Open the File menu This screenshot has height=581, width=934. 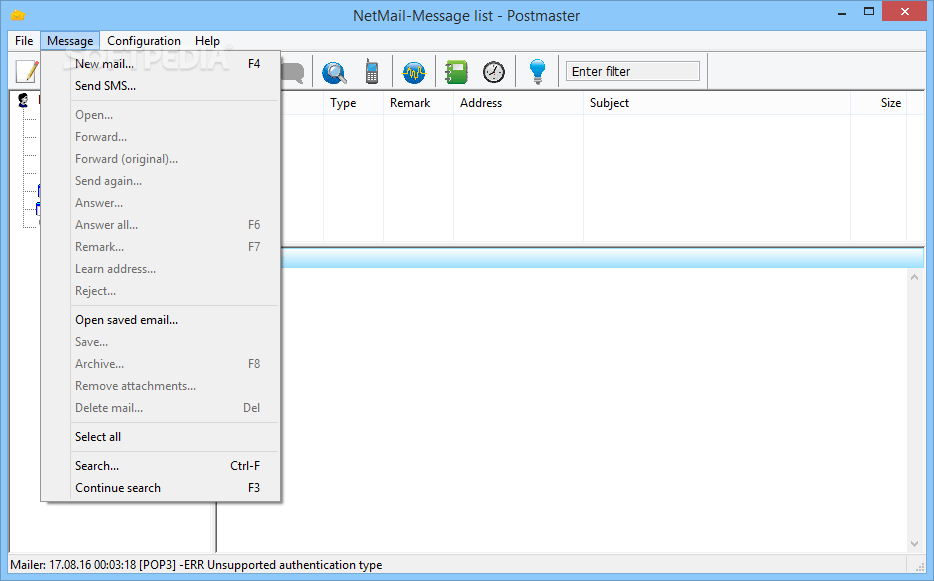24,41
